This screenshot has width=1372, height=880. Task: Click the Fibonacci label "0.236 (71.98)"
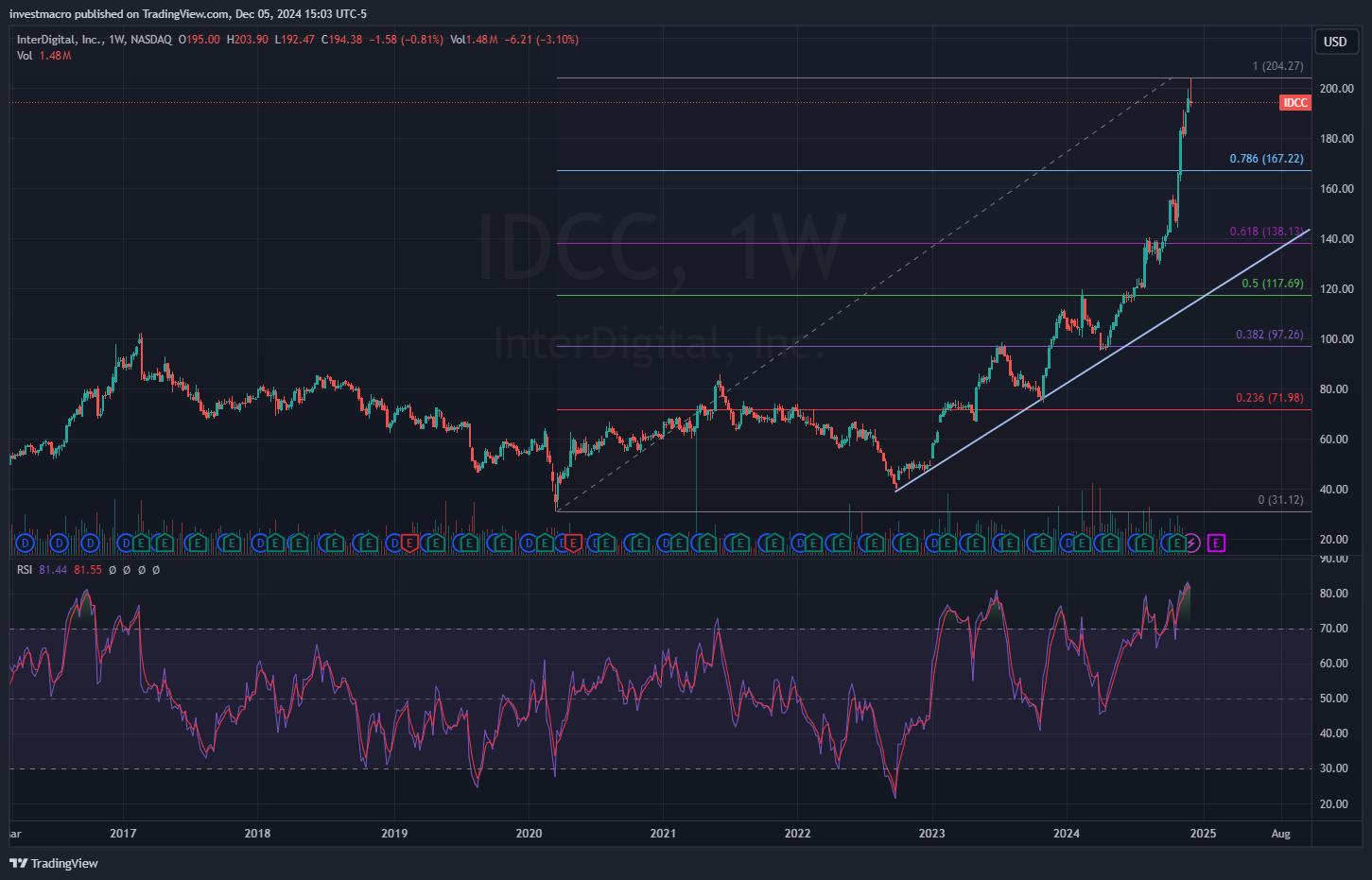coord(1270,398)
